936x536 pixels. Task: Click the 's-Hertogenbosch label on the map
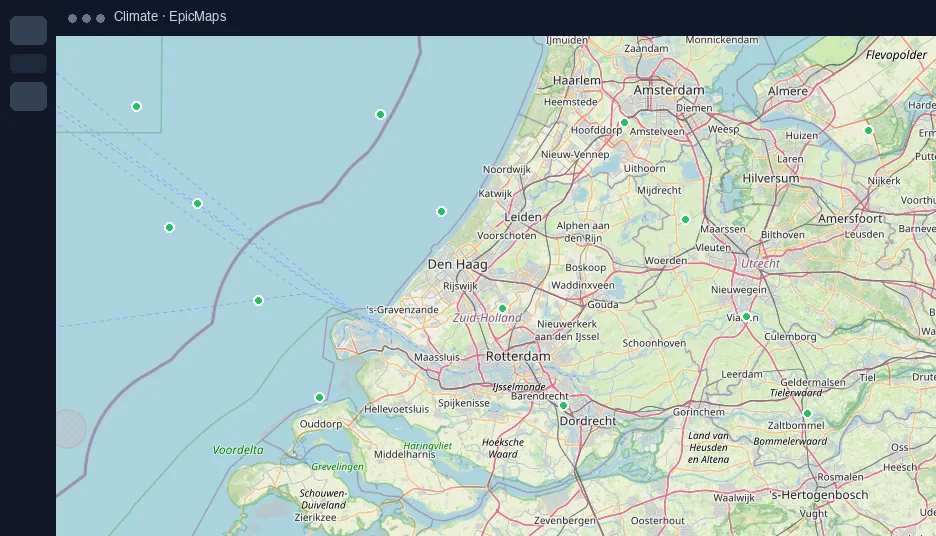819,495
